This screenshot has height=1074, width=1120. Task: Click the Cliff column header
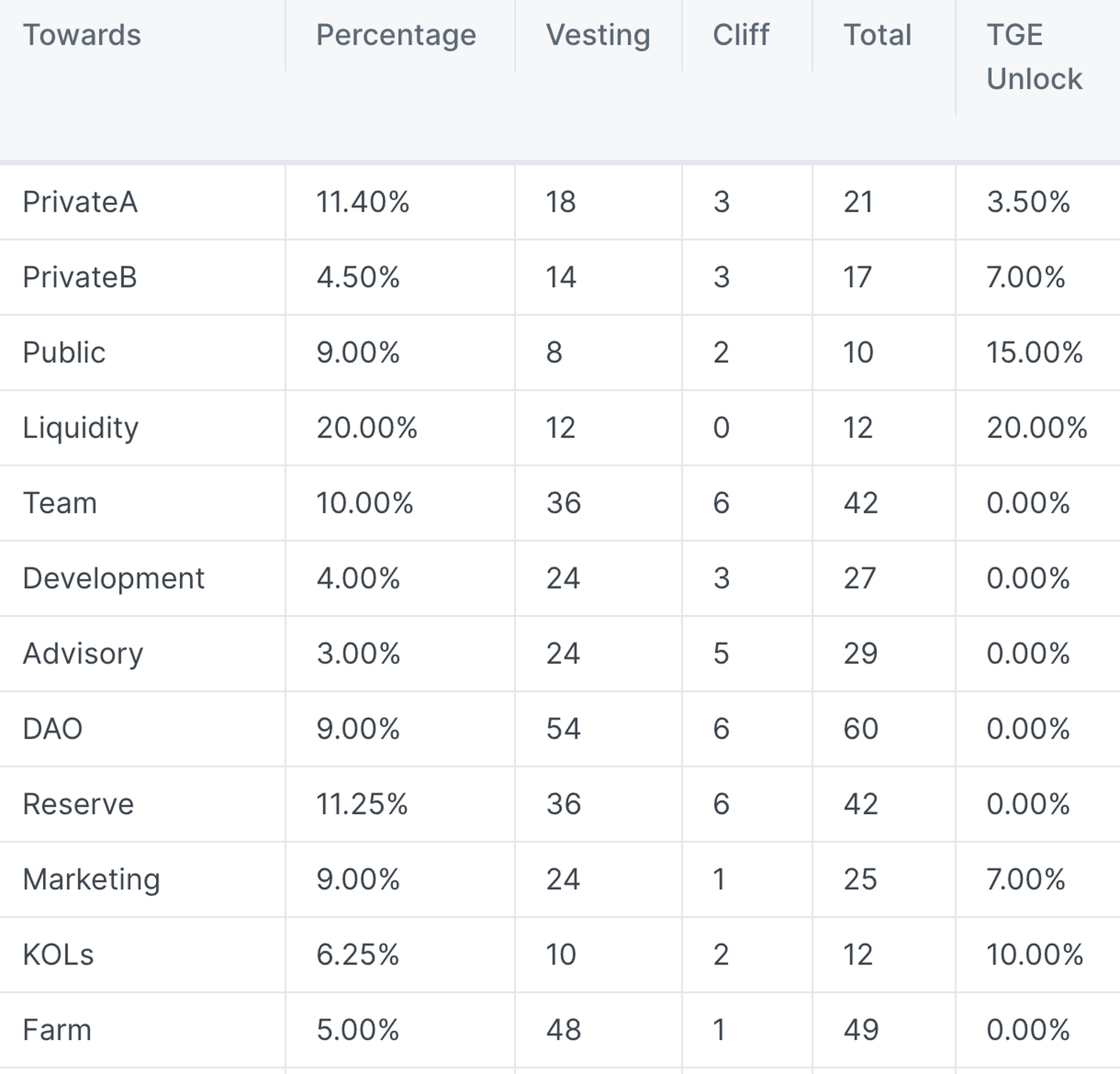741,35
